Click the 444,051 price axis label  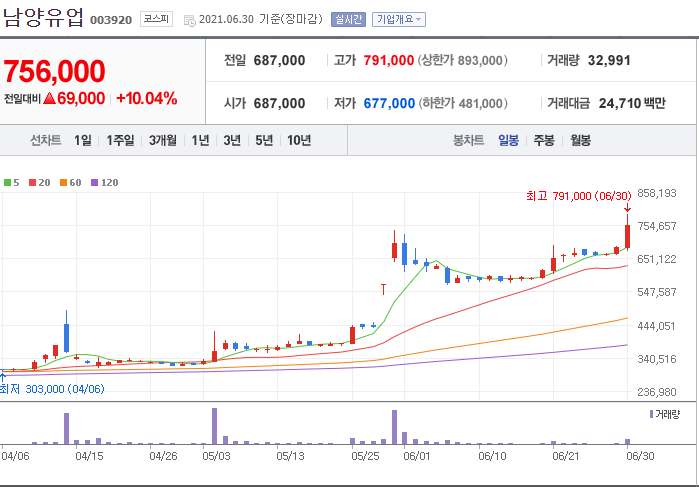(657, 326)
